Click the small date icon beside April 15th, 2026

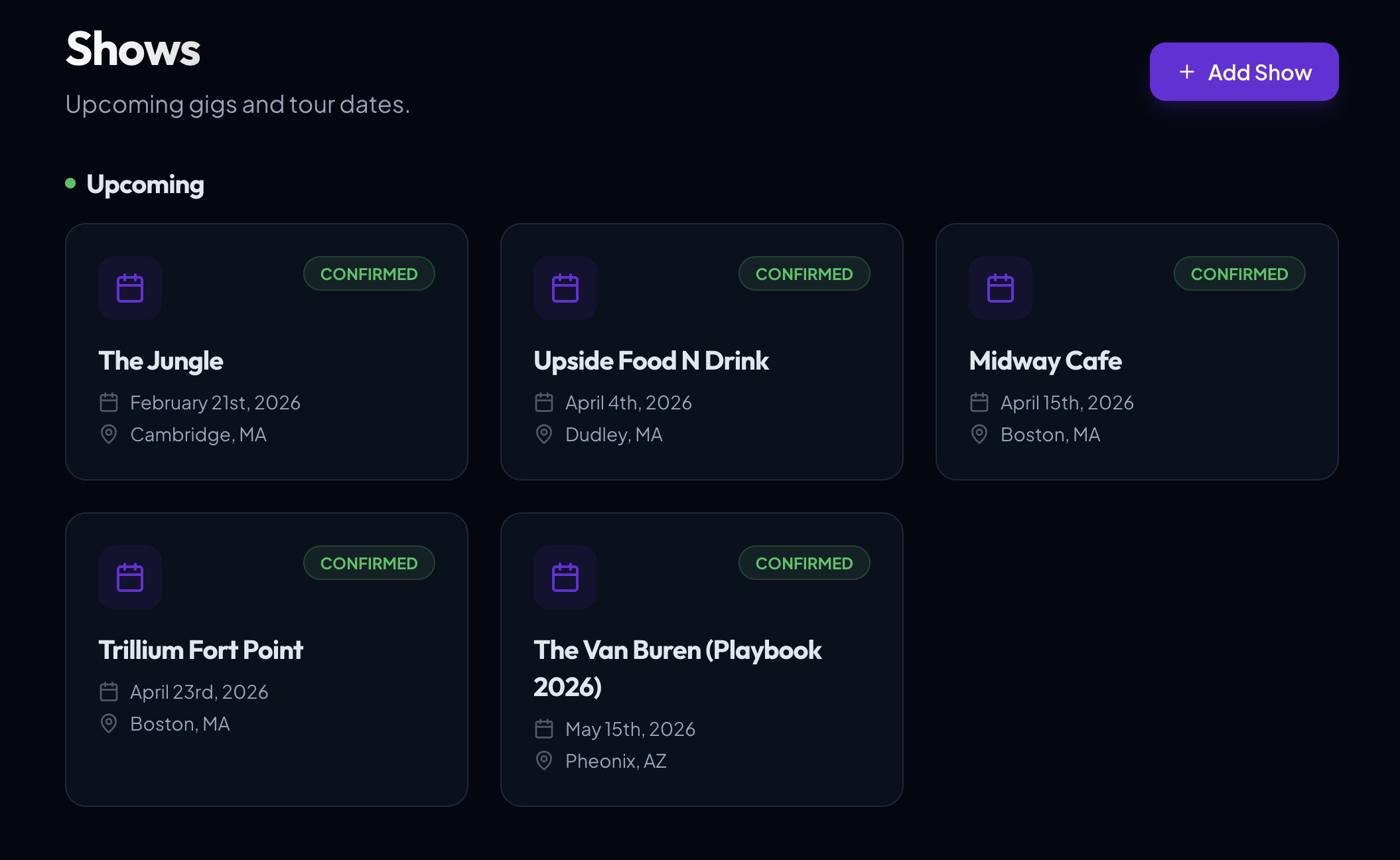(x=979, y=401)
